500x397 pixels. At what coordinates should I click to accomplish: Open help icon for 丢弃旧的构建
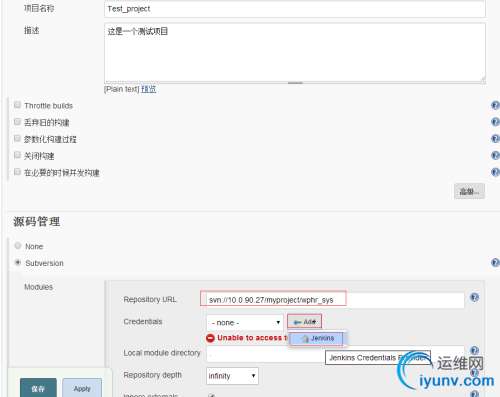pos(495,122)
